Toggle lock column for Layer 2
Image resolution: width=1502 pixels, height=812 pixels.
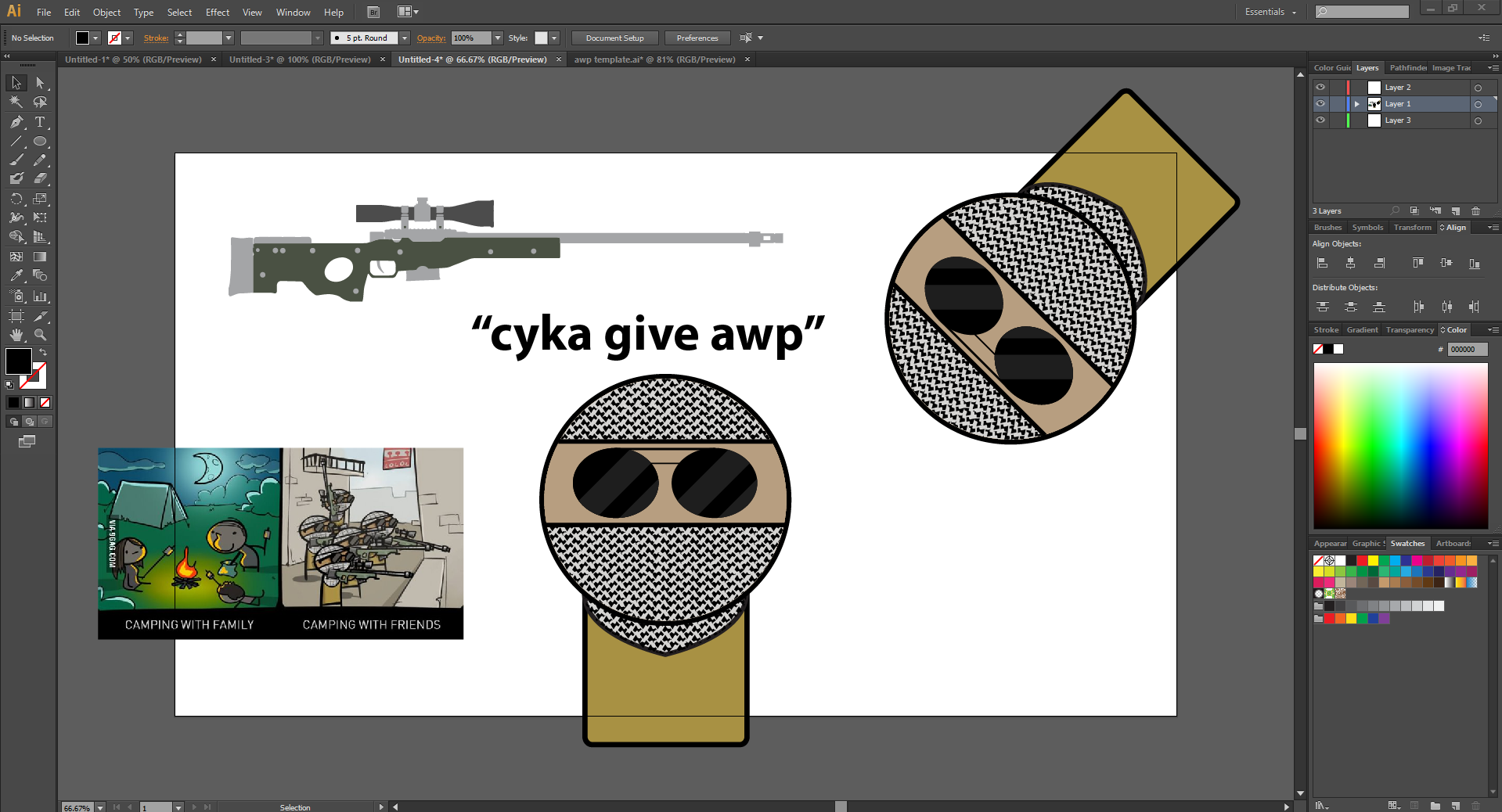[x=1338, y=88]
